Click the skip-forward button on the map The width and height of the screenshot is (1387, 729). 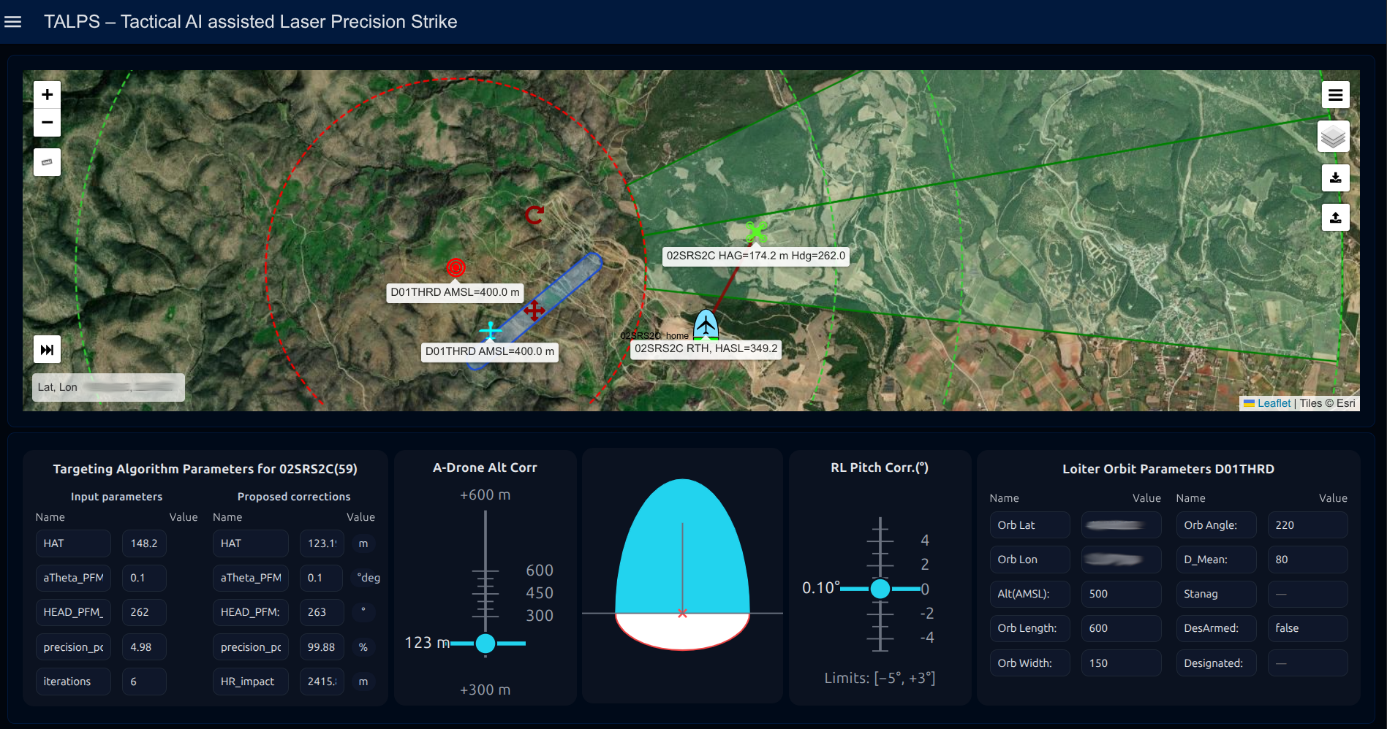pos(47,349)
